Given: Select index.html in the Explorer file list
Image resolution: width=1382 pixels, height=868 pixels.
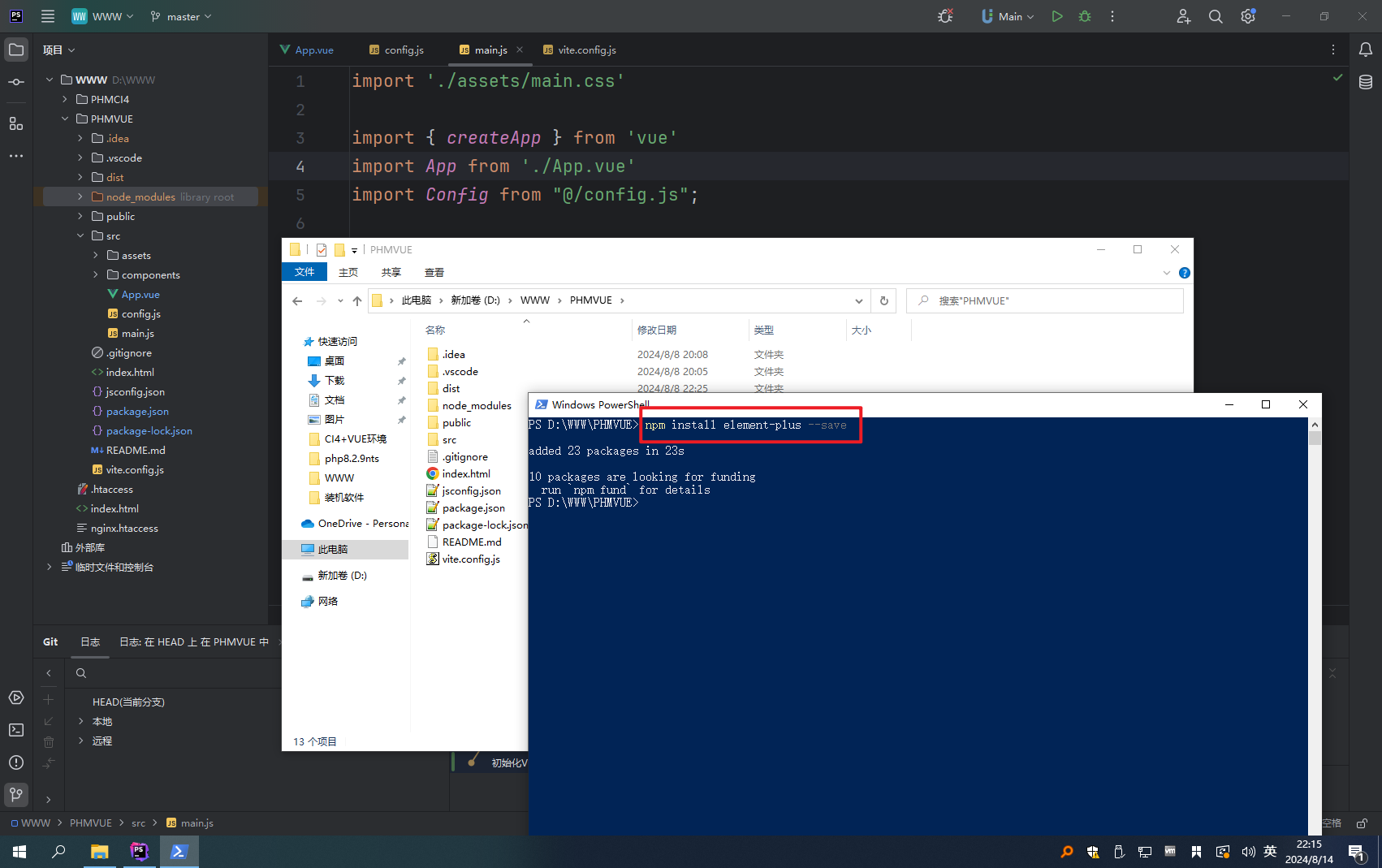Looking at the screenshot, I should (466, 473).
